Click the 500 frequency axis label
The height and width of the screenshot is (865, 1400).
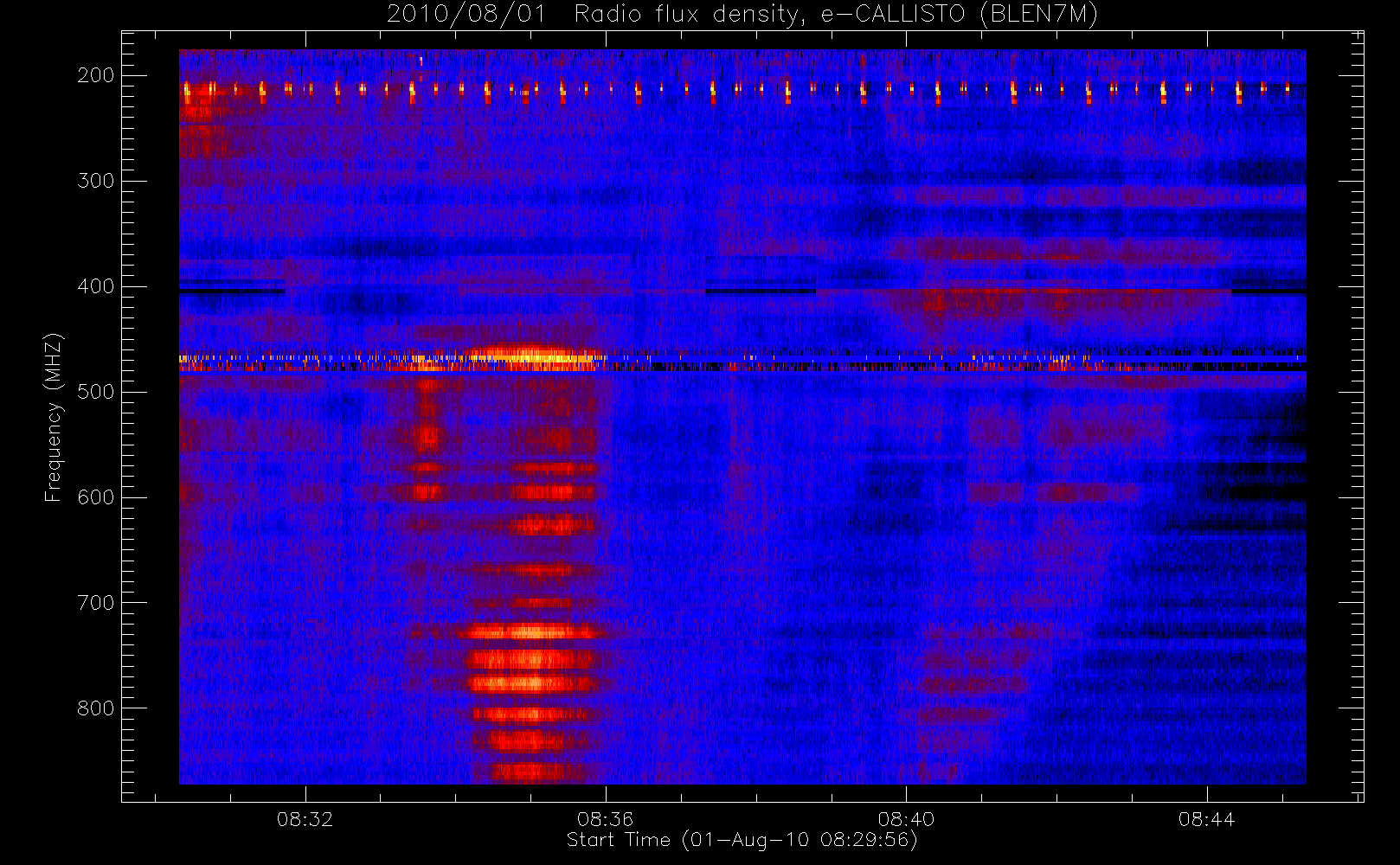tap(95, 392)
